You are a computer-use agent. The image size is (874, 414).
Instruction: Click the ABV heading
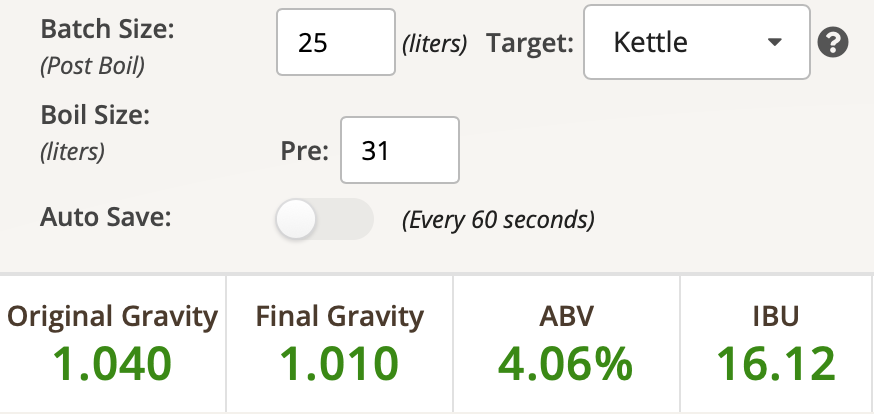pyautogui.click(x=566, y=316)
